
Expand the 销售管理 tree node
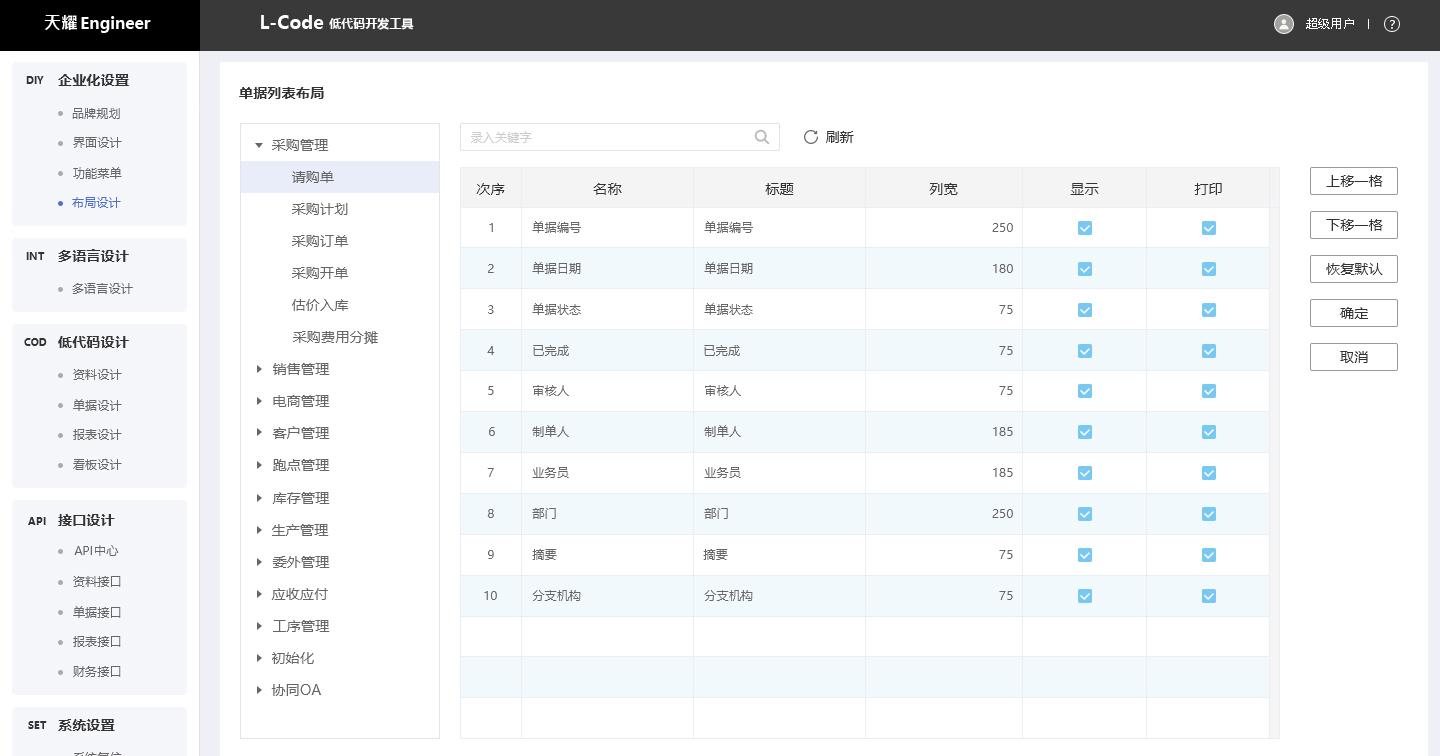point(259,369)
